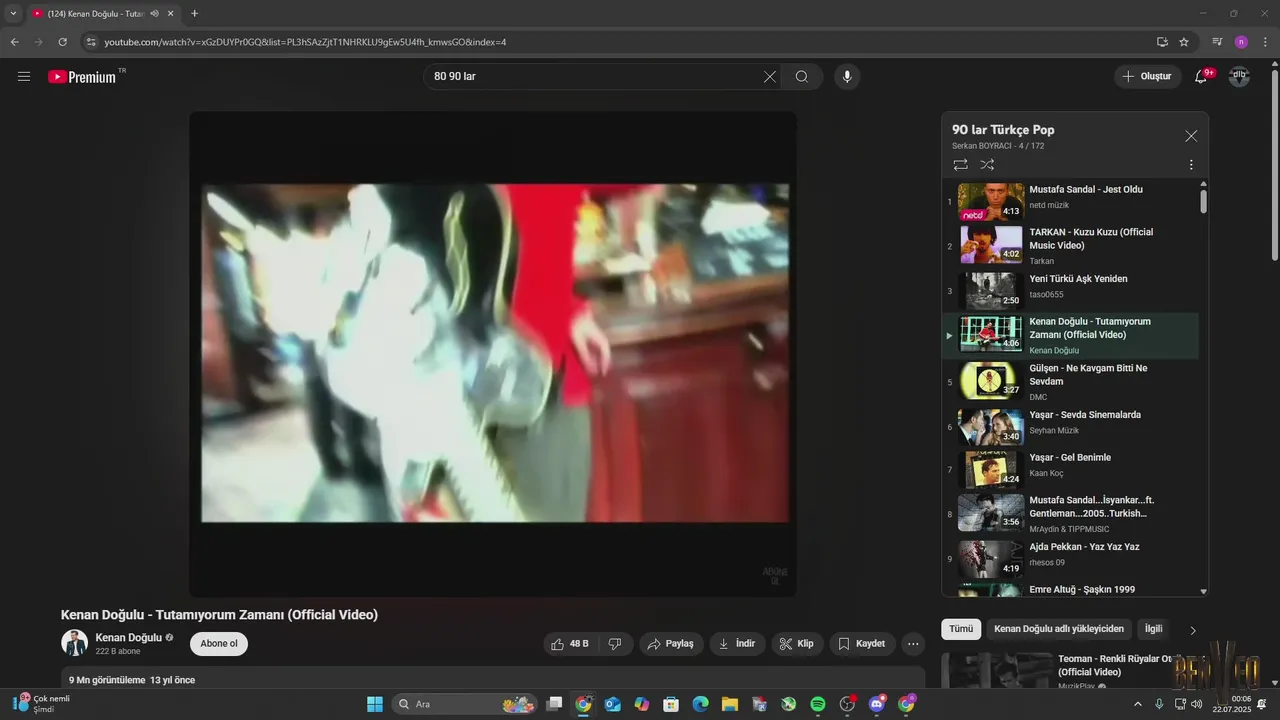
Task: Like the video (48 B)
Action: (x=570, y=644)
